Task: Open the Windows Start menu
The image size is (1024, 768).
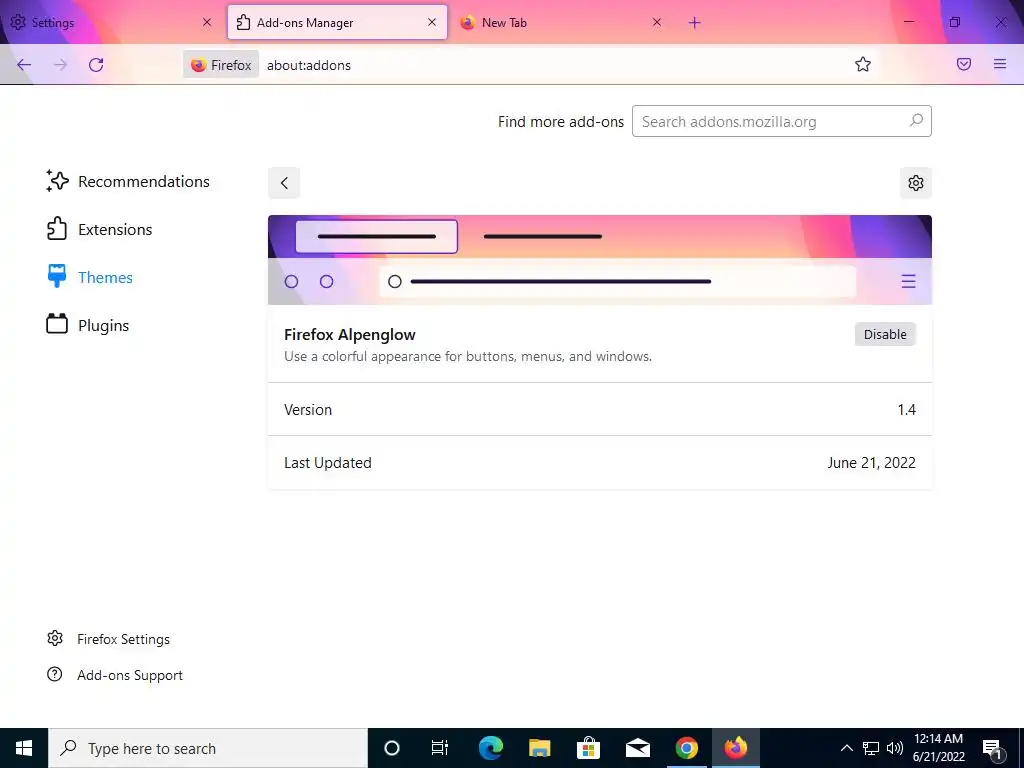Action: [24, 748]
